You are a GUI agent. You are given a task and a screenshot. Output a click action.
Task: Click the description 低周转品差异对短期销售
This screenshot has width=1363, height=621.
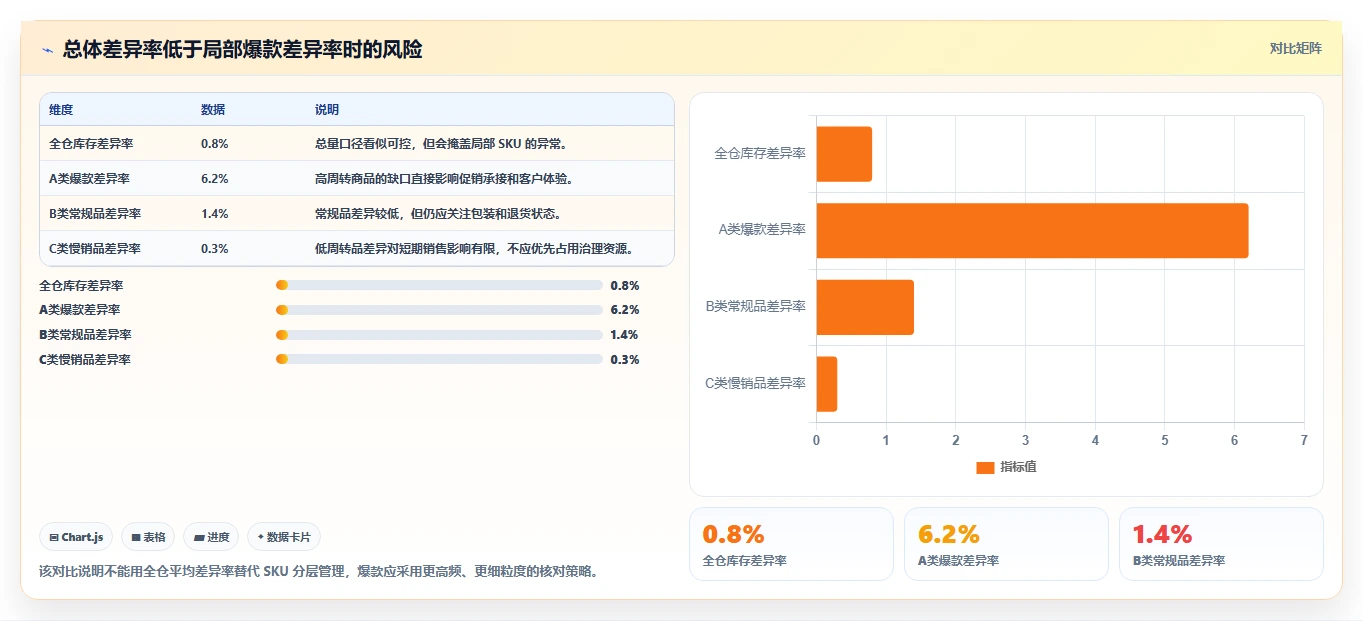(x=476, y=249)
